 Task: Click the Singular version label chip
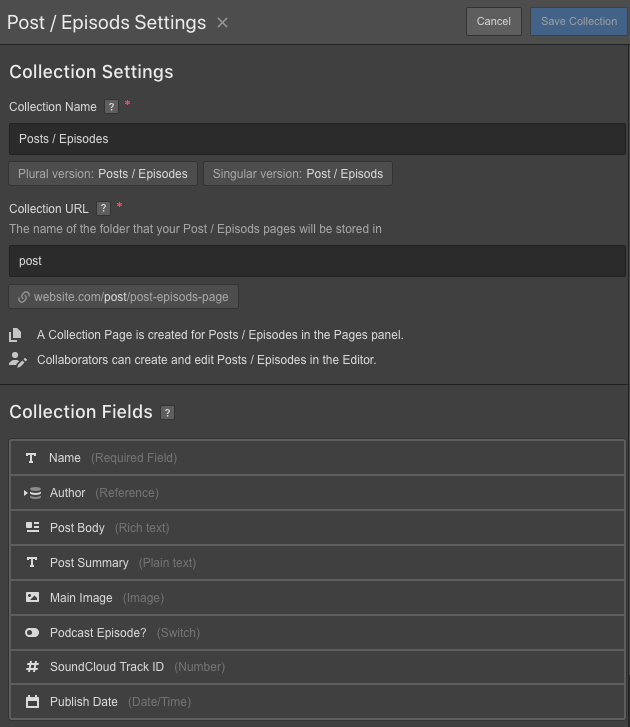(298, 174)
